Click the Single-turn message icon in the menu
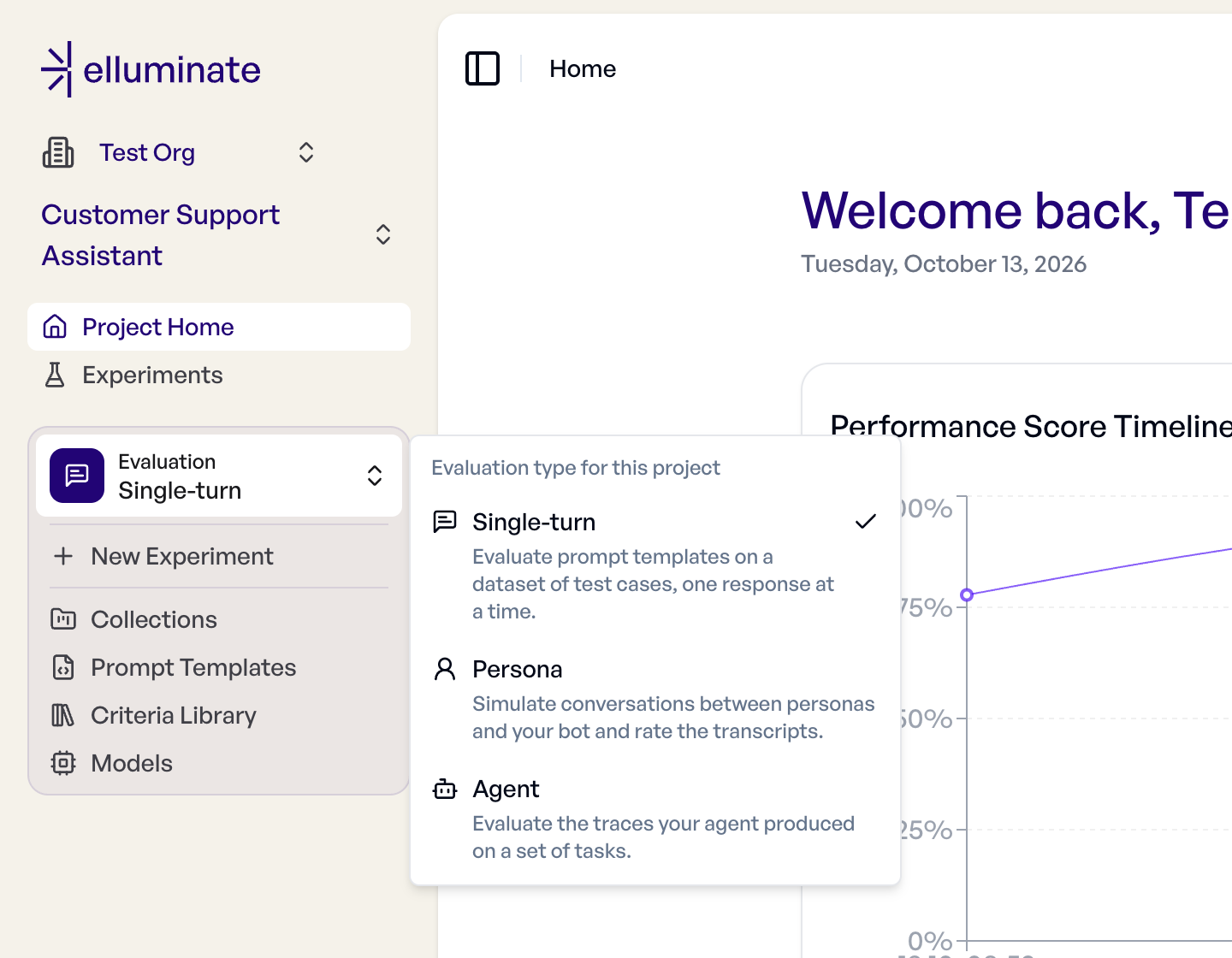This screenshot has height=958, width=1232. point(445,522)
